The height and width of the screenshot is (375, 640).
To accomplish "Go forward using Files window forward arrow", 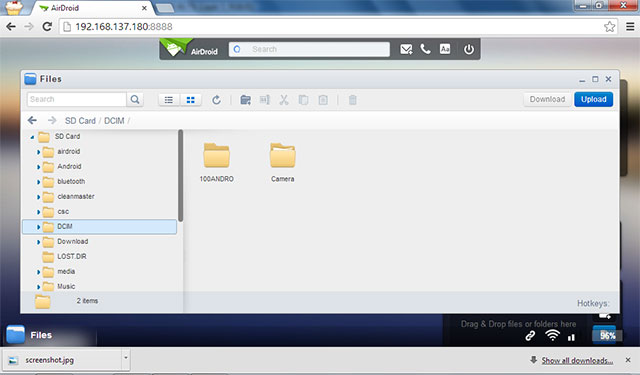I will tap(52, 120).
